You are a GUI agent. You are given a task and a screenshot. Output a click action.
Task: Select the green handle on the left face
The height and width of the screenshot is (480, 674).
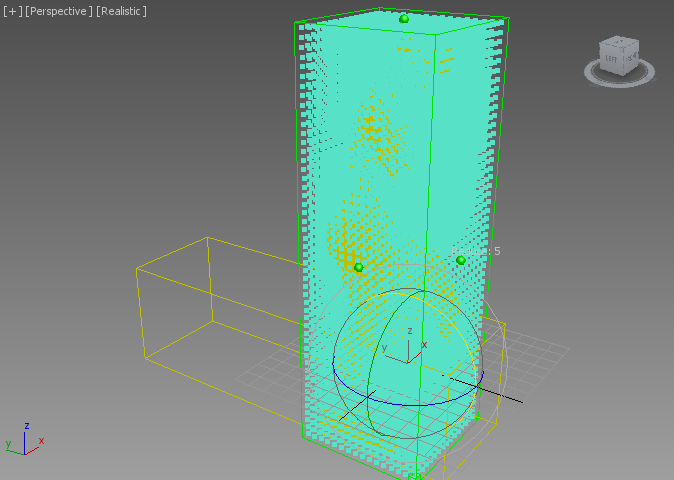coord(358,267)
